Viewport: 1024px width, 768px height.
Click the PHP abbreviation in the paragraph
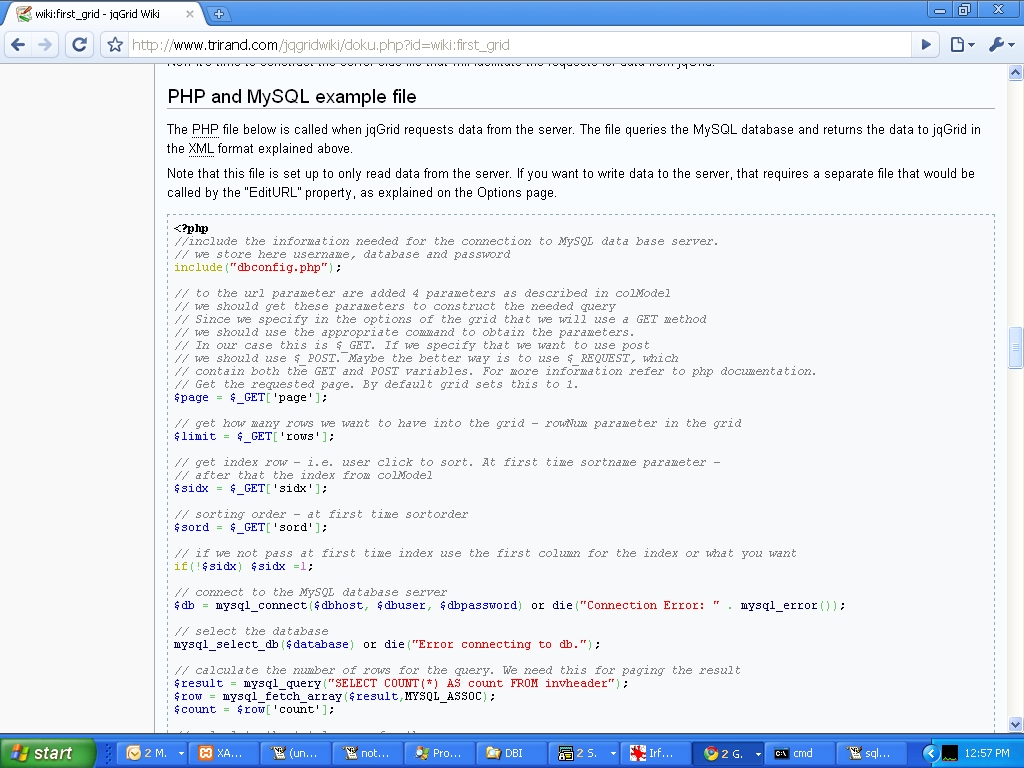click(205, 129)
